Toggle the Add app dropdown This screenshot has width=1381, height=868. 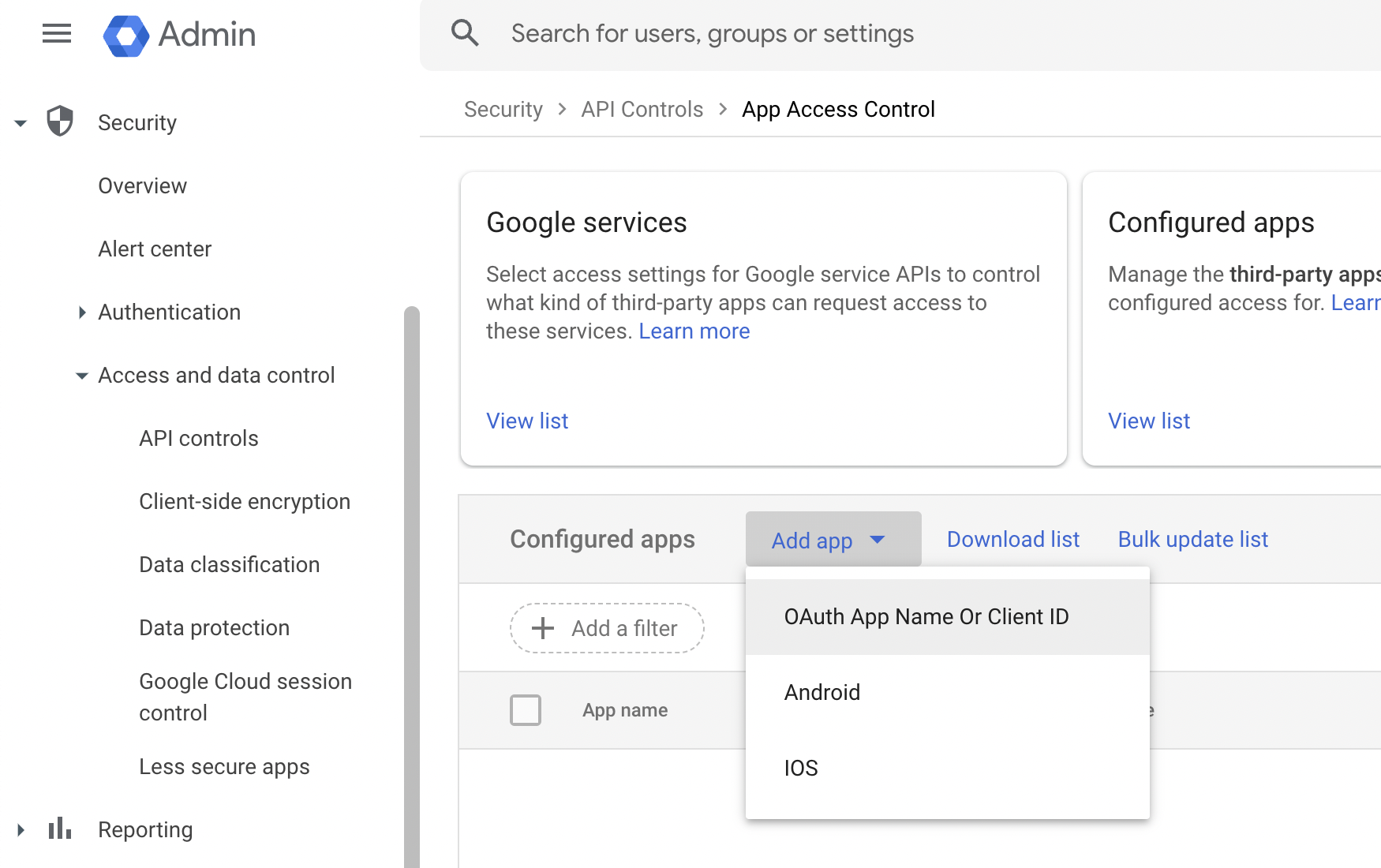tap(833, 539)
